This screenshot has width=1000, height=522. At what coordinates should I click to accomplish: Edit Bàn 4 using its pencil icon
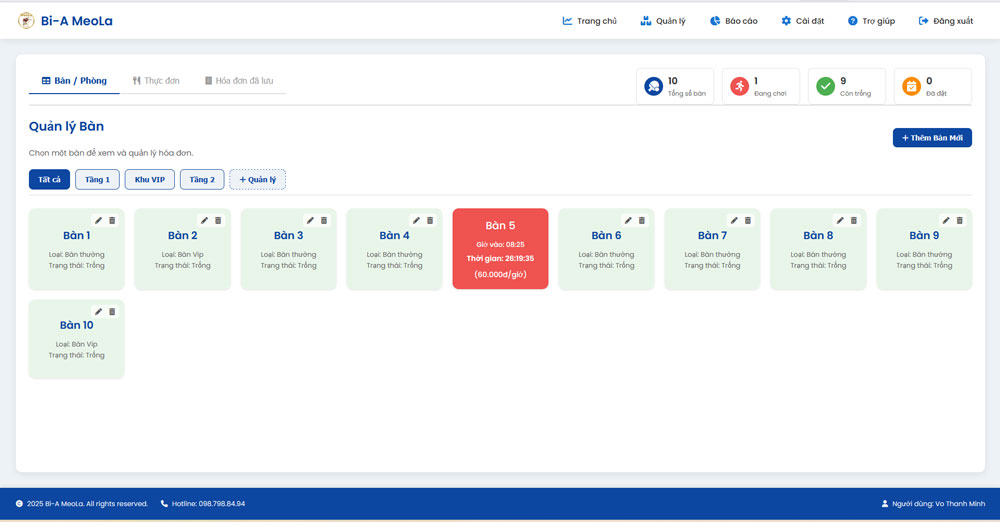tap(416, 221)
